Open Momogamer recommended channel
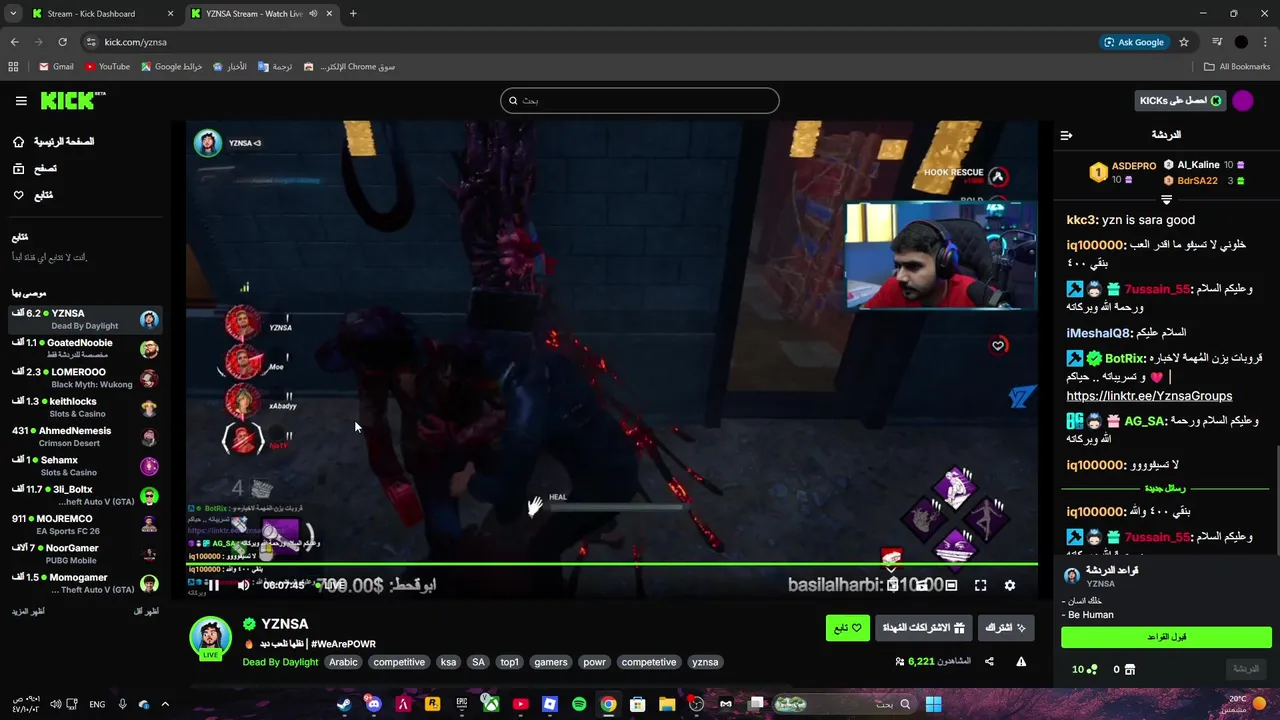Viewport: 1280px width, 720px height. [x=85, y=583]
